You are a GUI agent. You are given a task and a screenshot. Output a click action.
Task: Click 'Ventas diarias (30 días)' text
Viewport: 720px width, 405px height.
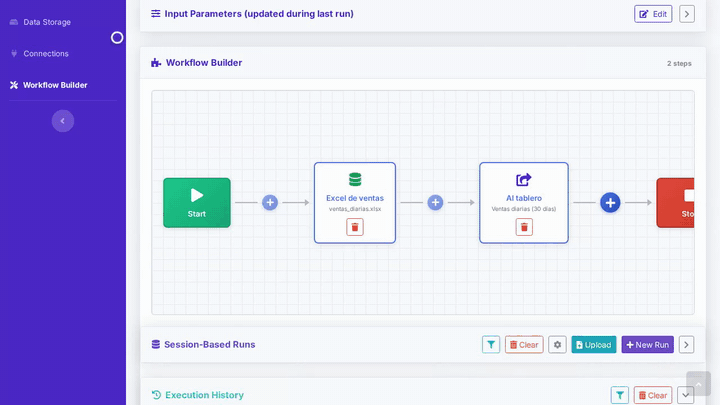(x=524, y=209)
